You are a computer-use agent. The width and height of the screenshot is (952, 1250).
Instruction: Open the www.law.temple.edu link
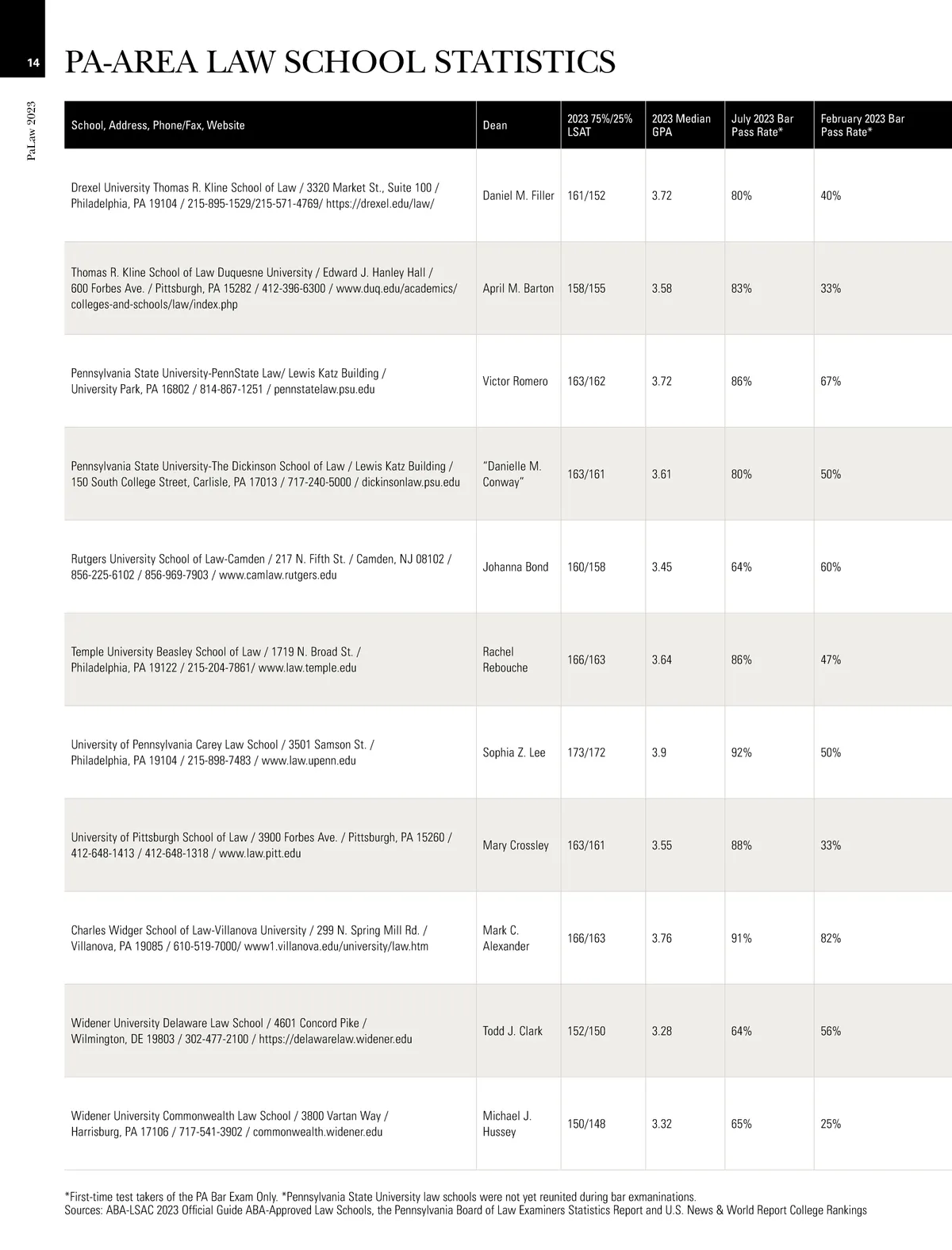(x=307, y=668)
